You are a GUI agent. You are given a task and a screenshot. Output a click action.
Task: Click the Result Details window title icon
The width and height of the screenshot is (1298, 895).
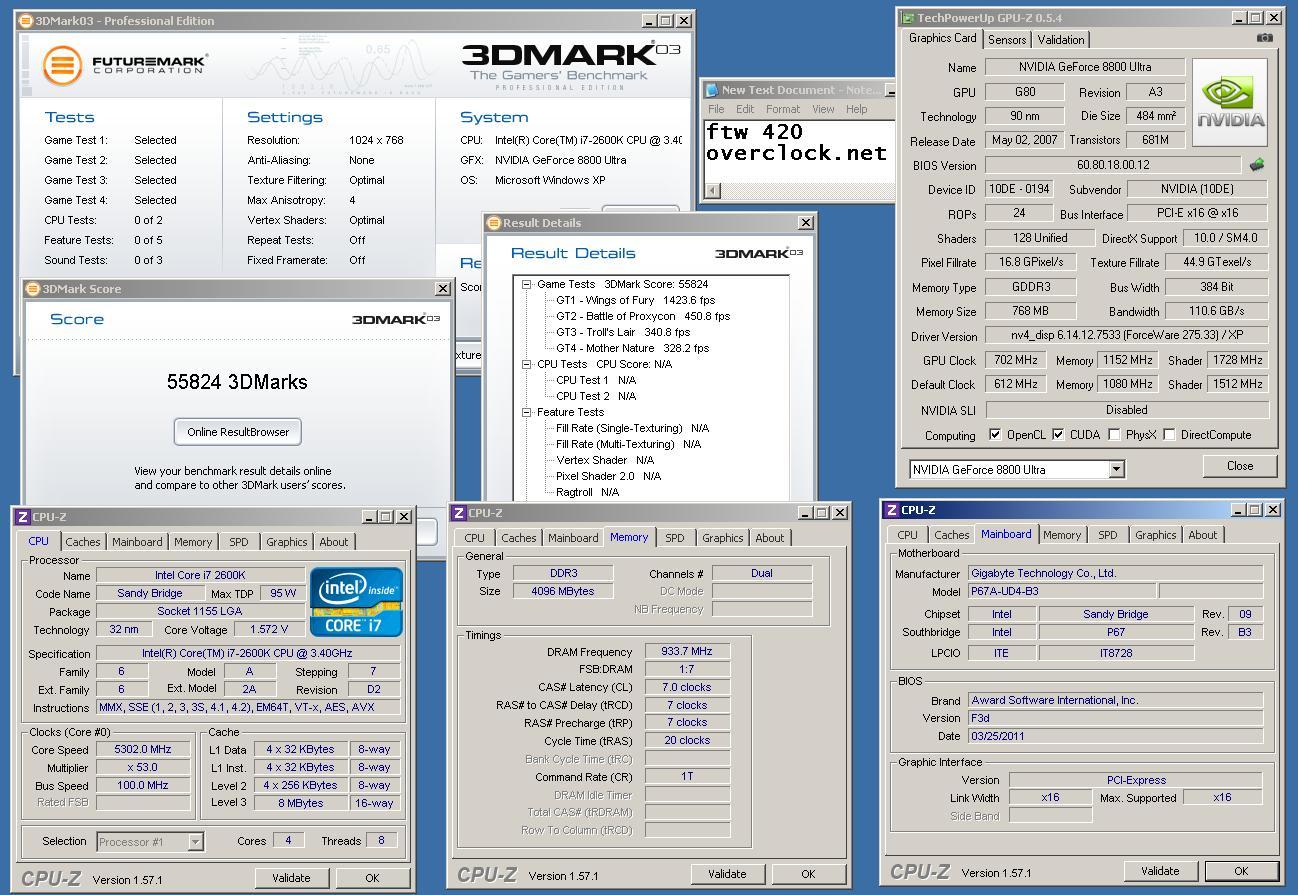tap(494, 223)
